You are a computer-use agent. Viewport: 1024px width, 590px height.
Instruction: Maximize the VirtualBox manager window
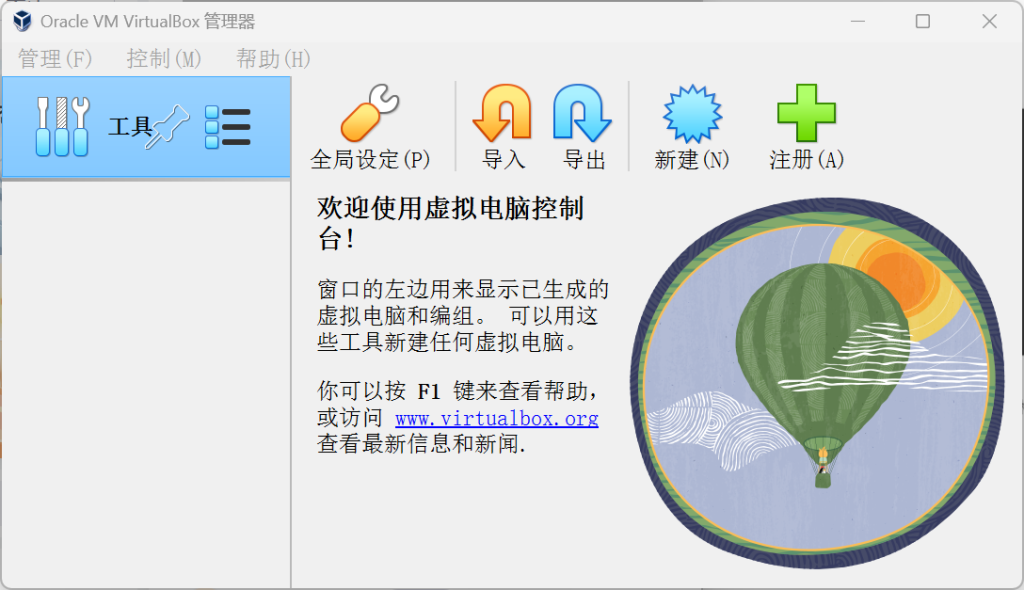922,22
